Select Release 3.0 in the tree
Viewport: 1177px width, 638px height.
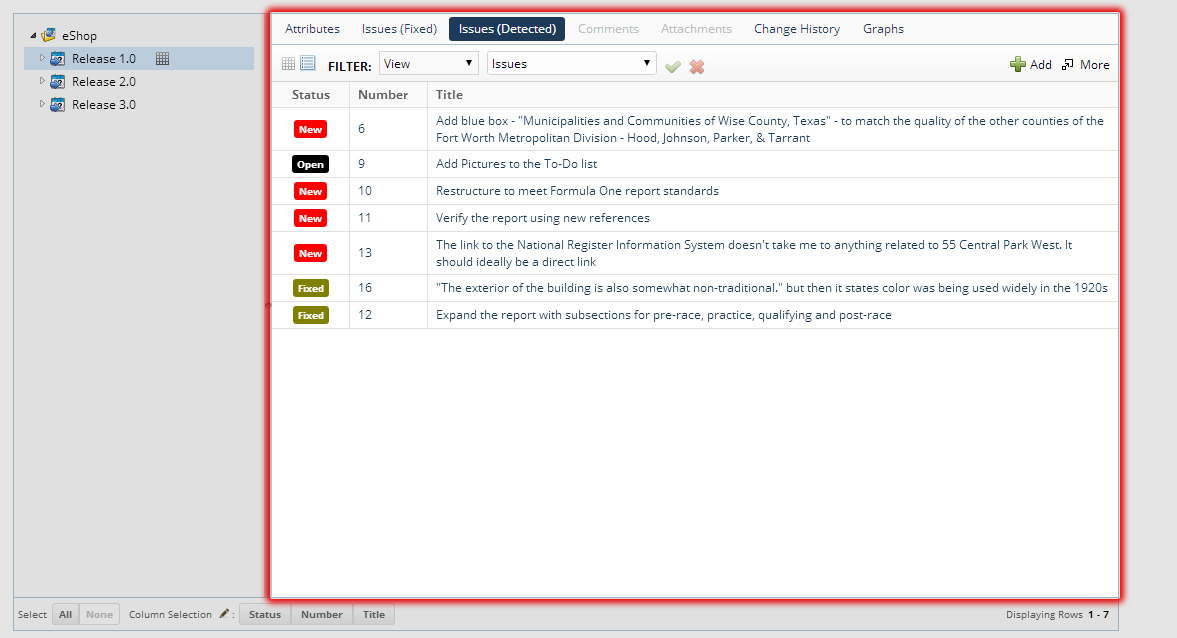coord(104,105)
